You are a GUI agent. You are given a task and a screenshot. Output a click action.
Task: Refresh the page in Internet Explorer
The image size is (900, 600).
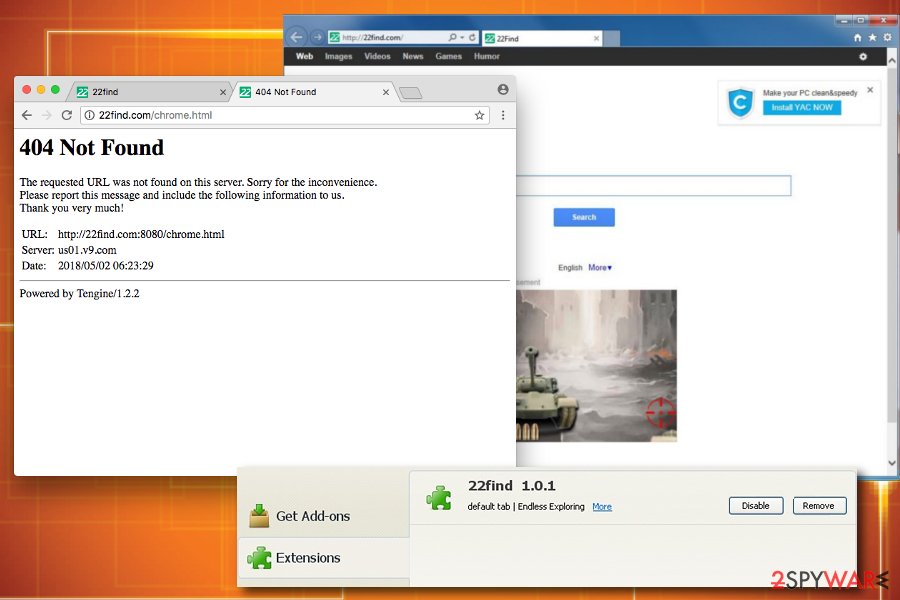(x=472, y=37)
